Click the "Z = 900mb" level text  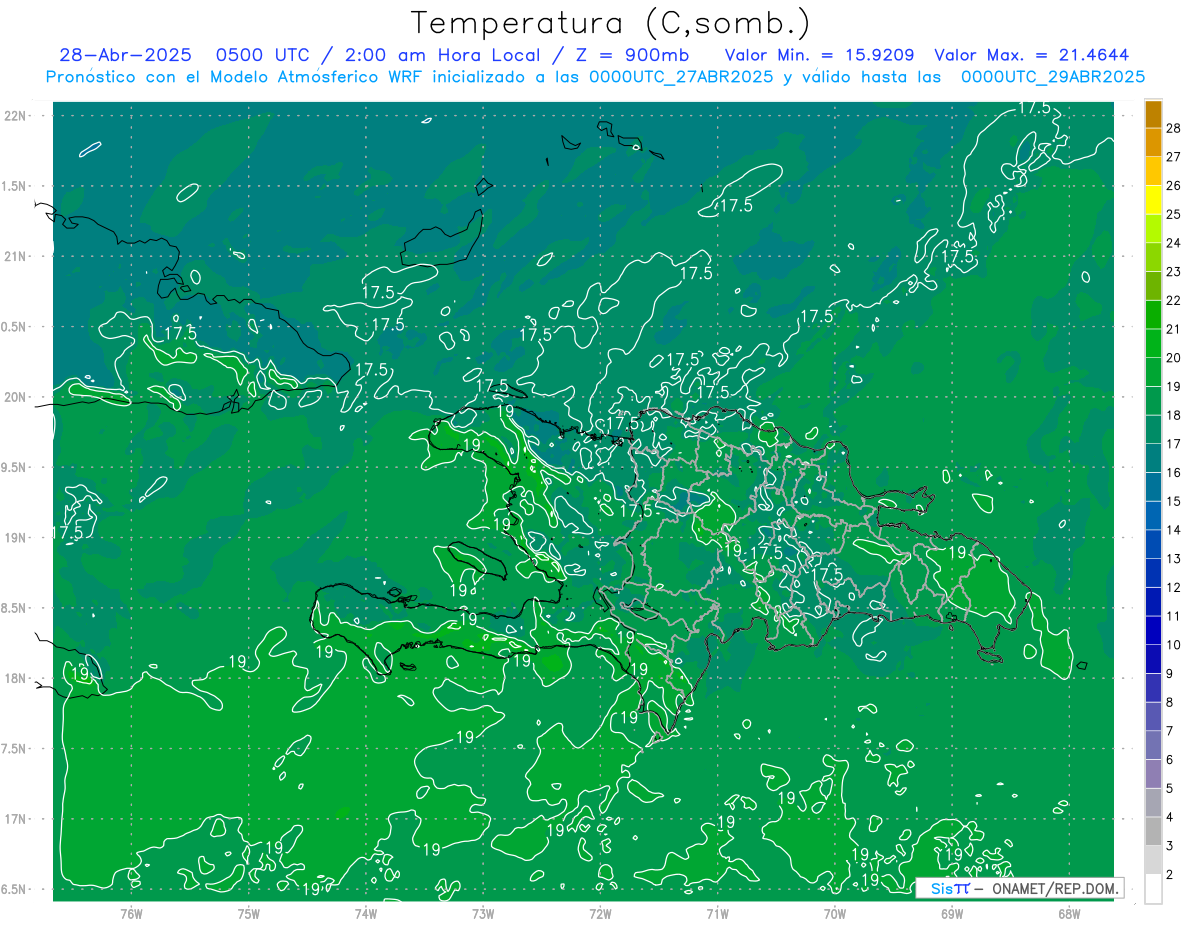coord(634,55)
